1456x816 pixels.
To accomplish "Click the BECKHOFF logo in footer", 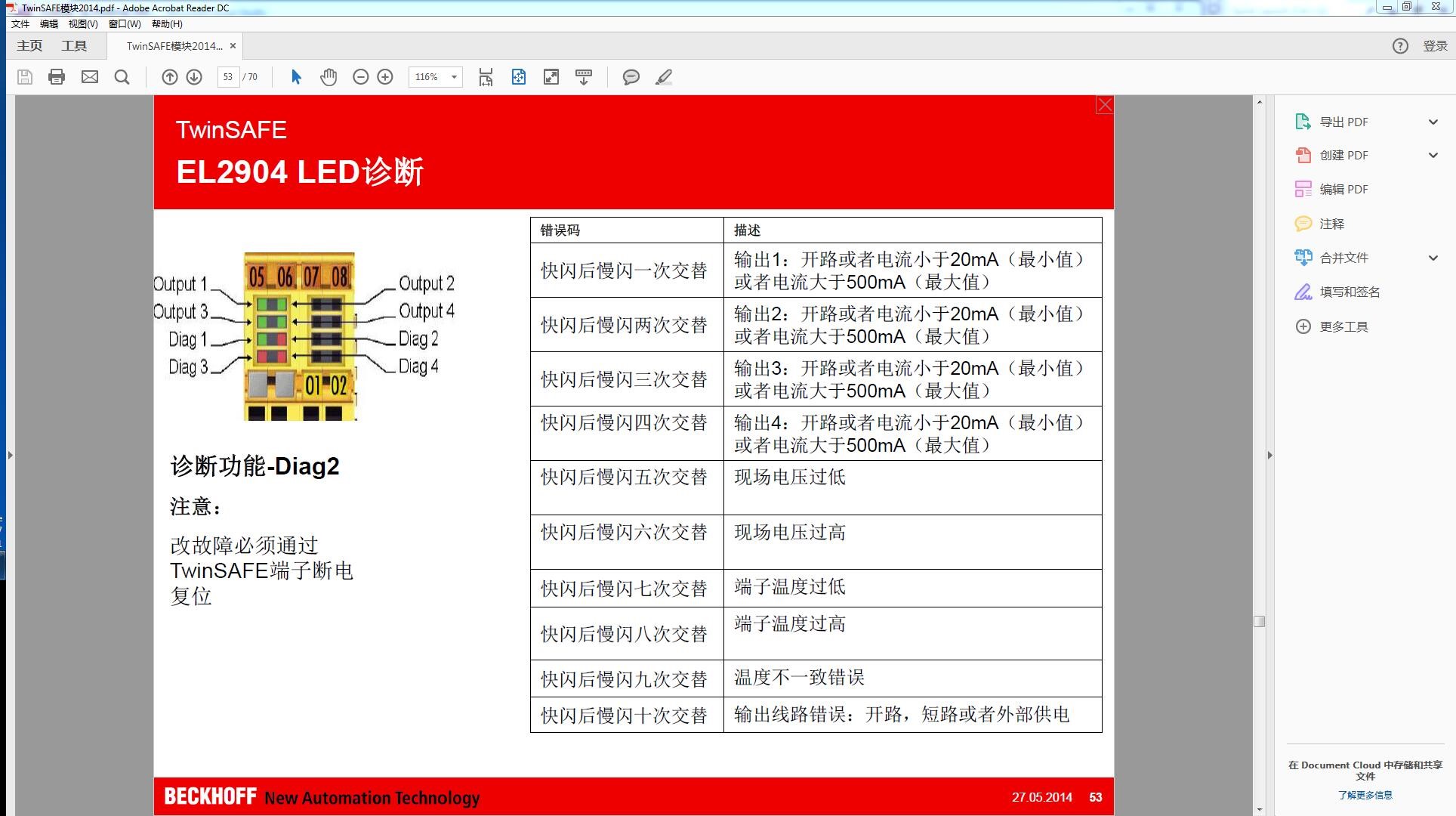I will [210, 796].
